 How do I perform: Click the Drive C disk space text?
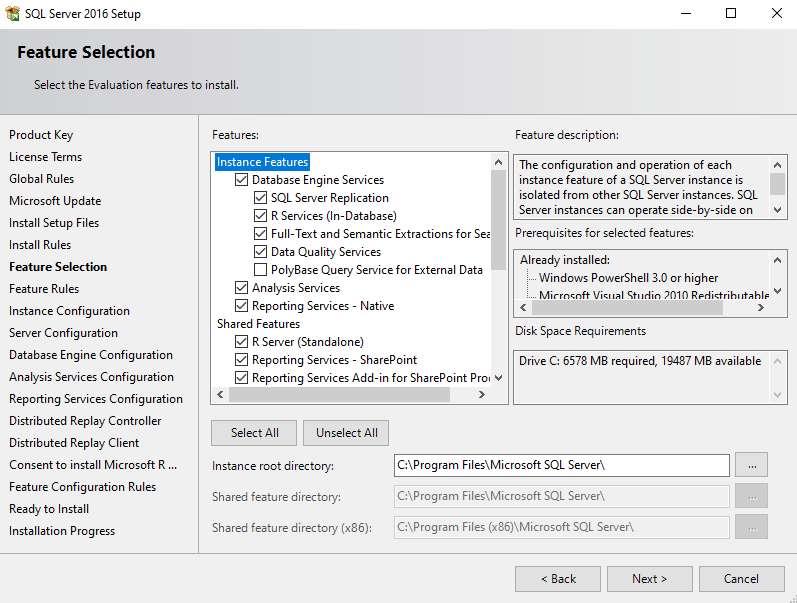click(640, 361)
